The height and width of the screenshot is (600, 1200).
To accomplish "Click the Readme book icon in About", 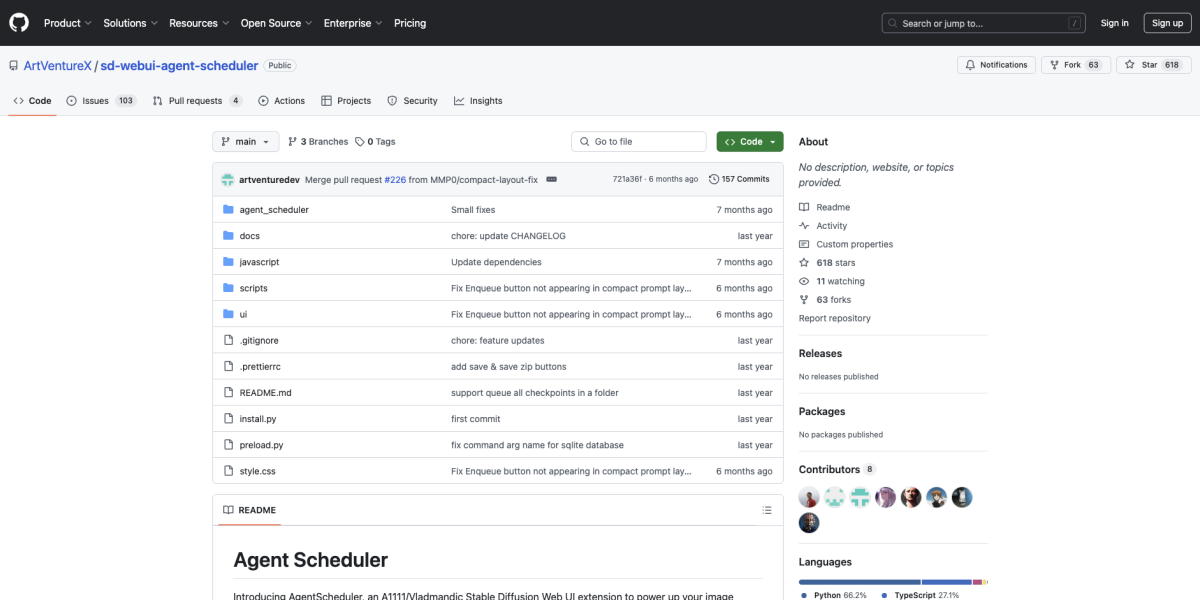I will click(x=803, y=206).
